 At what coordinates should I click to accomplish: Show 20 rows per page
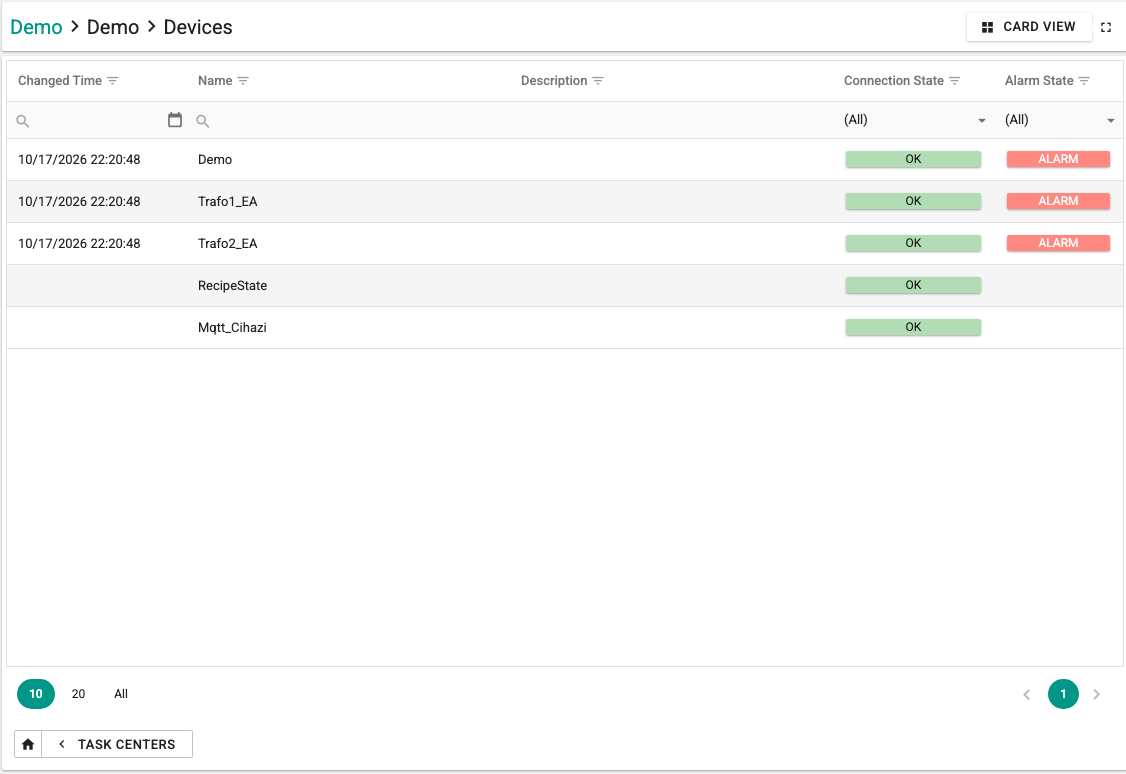pyautogui.click(x=78, y=694)
